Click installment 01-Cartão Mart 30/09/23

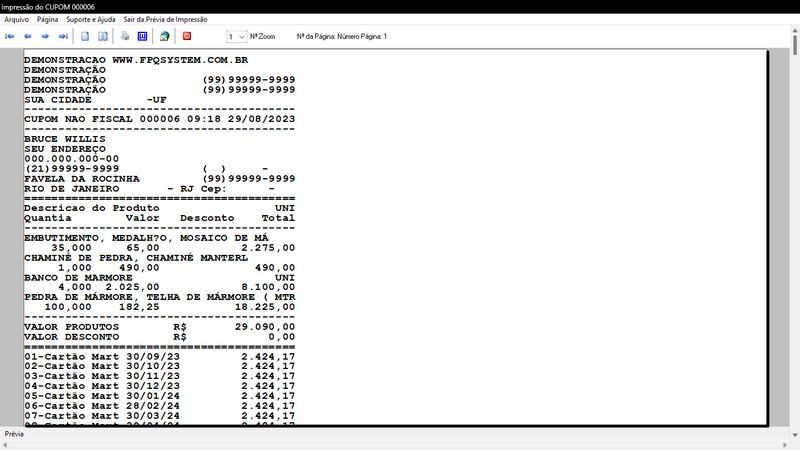[160, 357]
